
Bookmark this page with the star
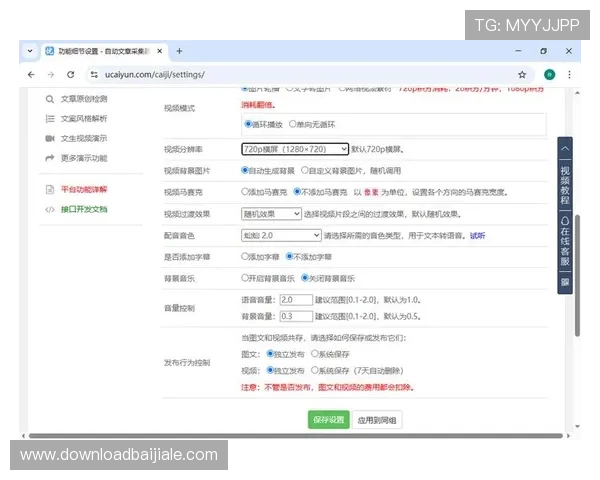522,75
